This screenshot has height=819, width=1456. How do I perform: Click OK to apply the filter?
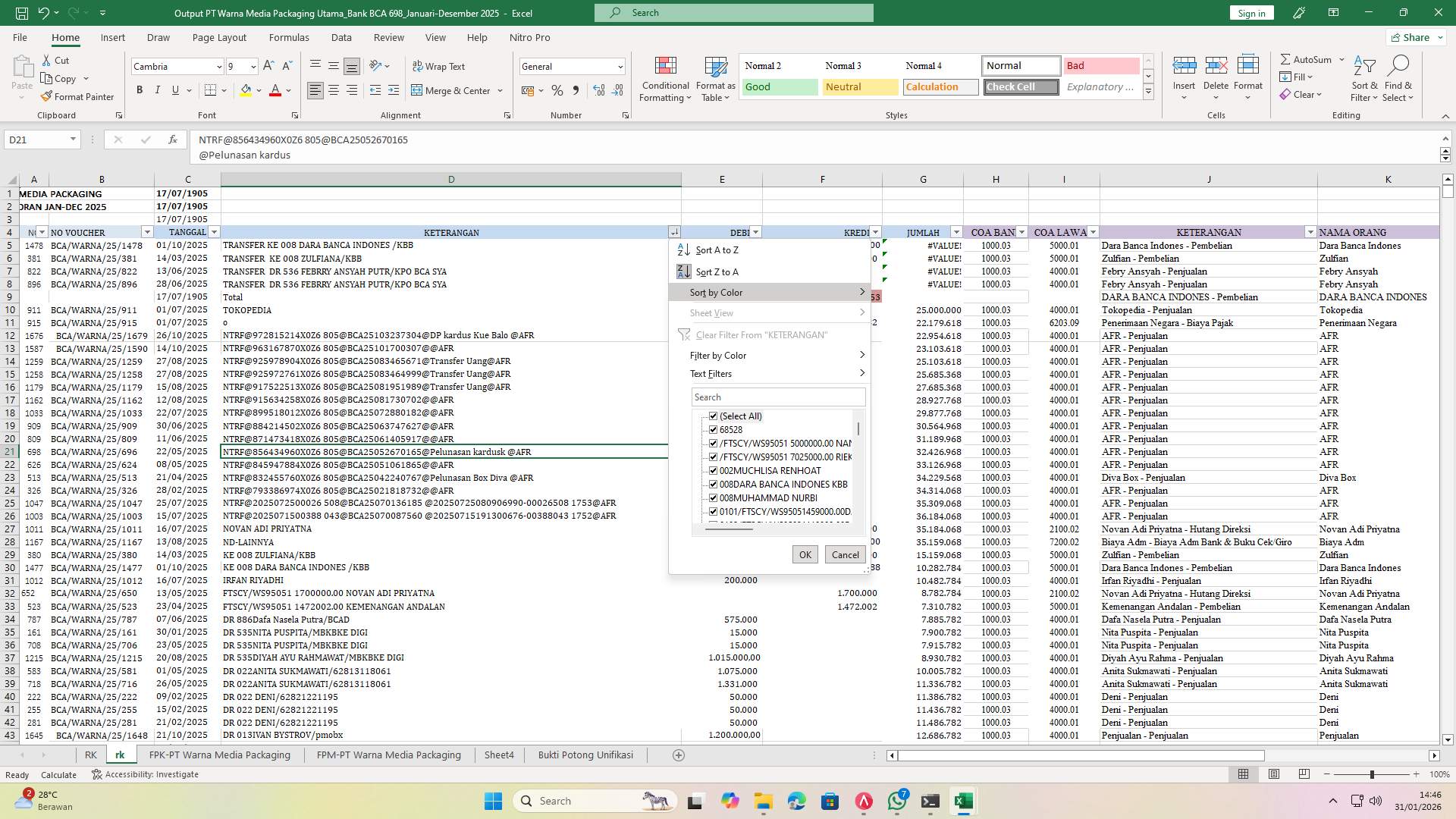click(804, 554)
